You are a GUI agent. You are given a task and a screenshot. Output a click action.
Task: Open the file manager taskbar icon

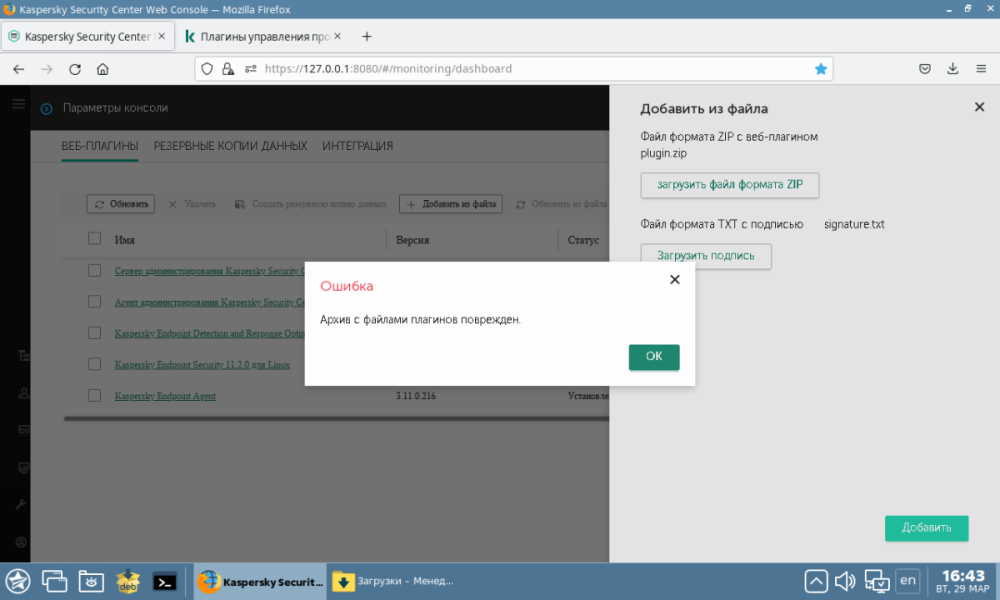91,581
